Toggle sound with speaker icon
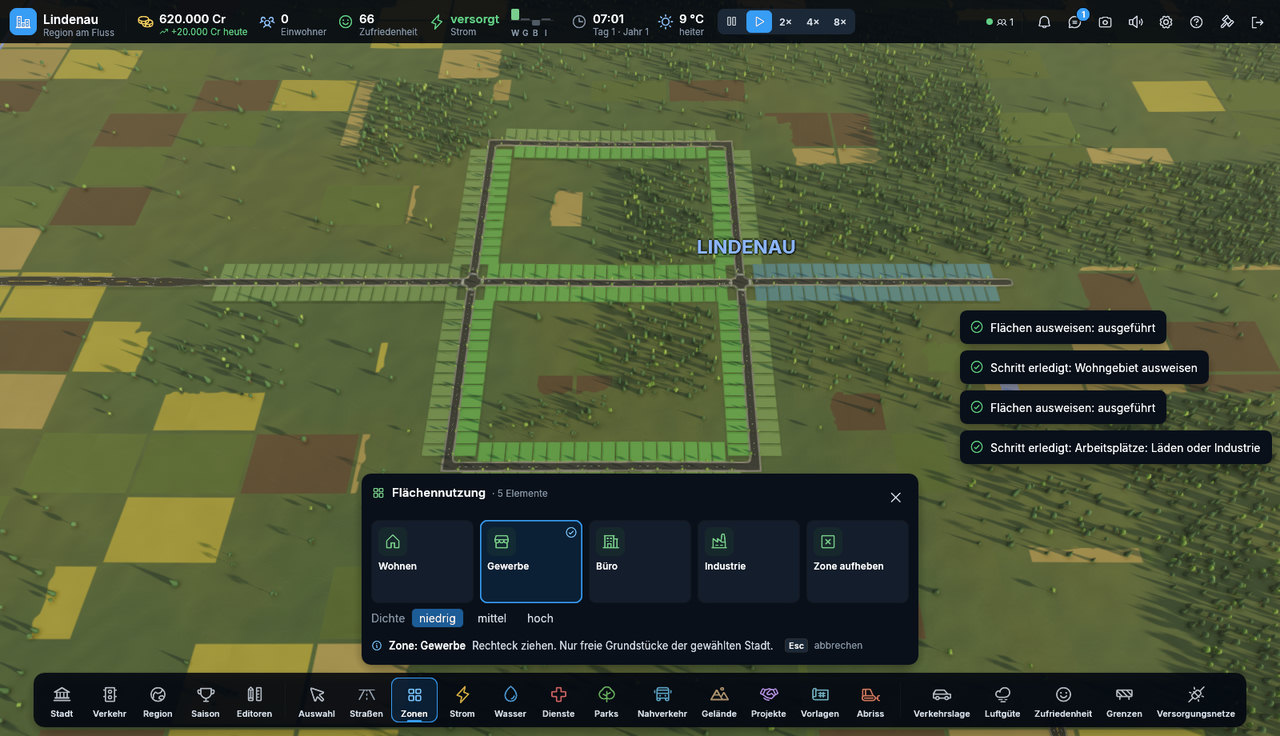This screenshot has height=736, width=1280. [x=1136, y=22]
